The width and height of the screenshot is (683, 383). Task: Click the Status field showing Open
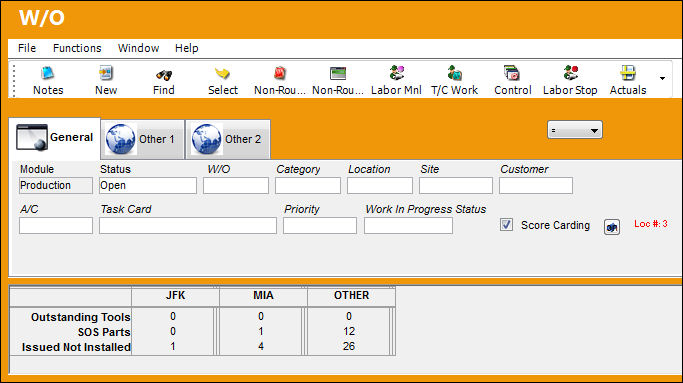pyautogui.click(x=148, y=186)
